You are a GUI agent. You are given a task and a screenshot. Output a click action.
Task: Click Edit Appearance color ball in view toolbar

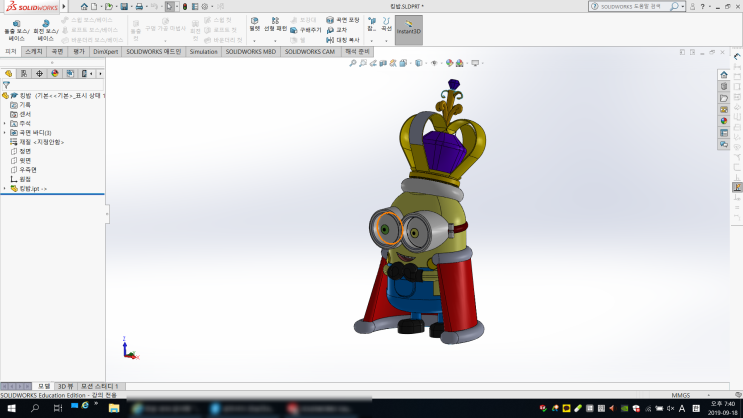click(449, 63)
